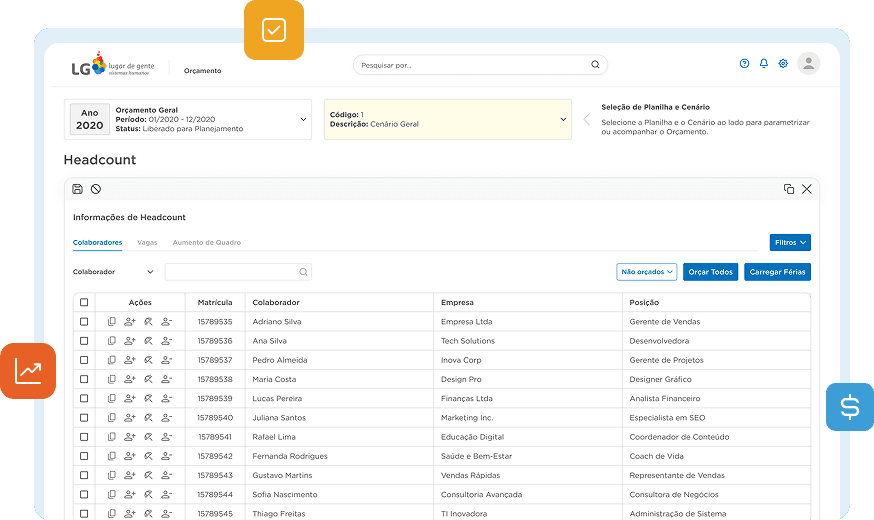This screenshot has width=874, height=520.
Task: Open the Não orçados dropdown
Action: (x=647, y=272)
